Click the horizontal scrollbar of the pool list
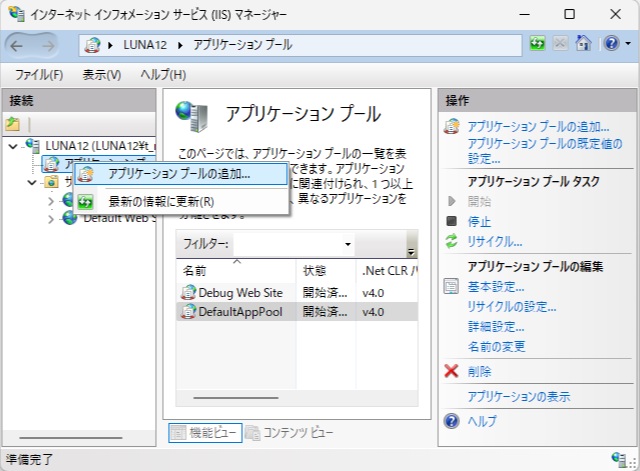The width and height of the screenshot is (640, 471). pos(236,398)
